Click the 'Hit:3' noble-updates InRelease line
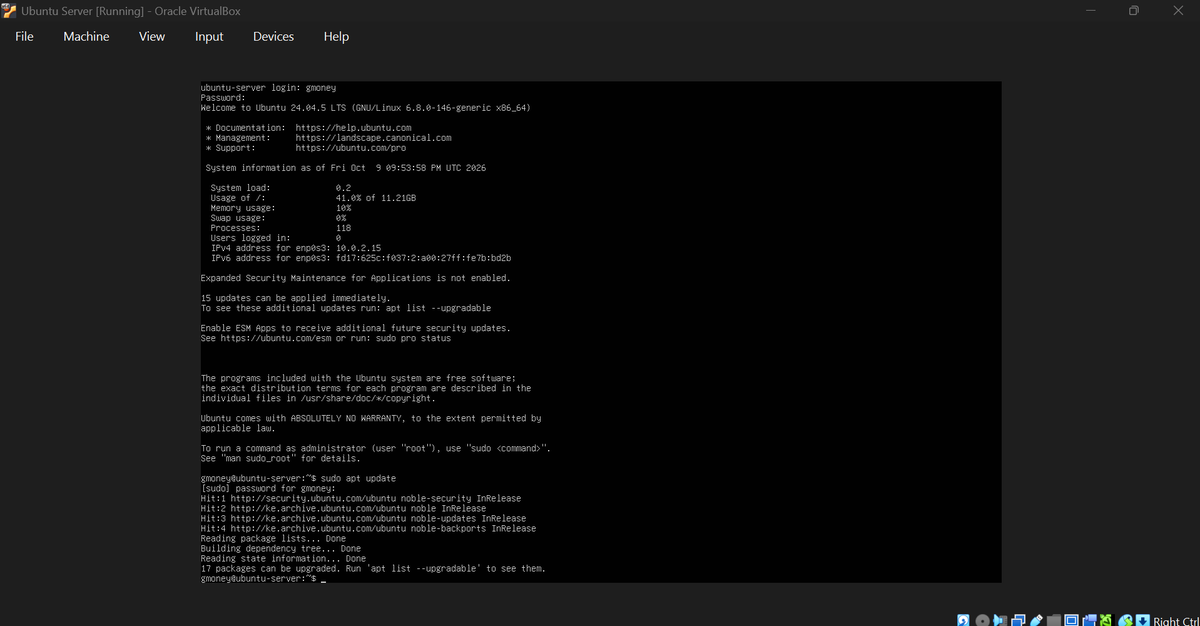The image size is (1200, 626). pos(363,518)
